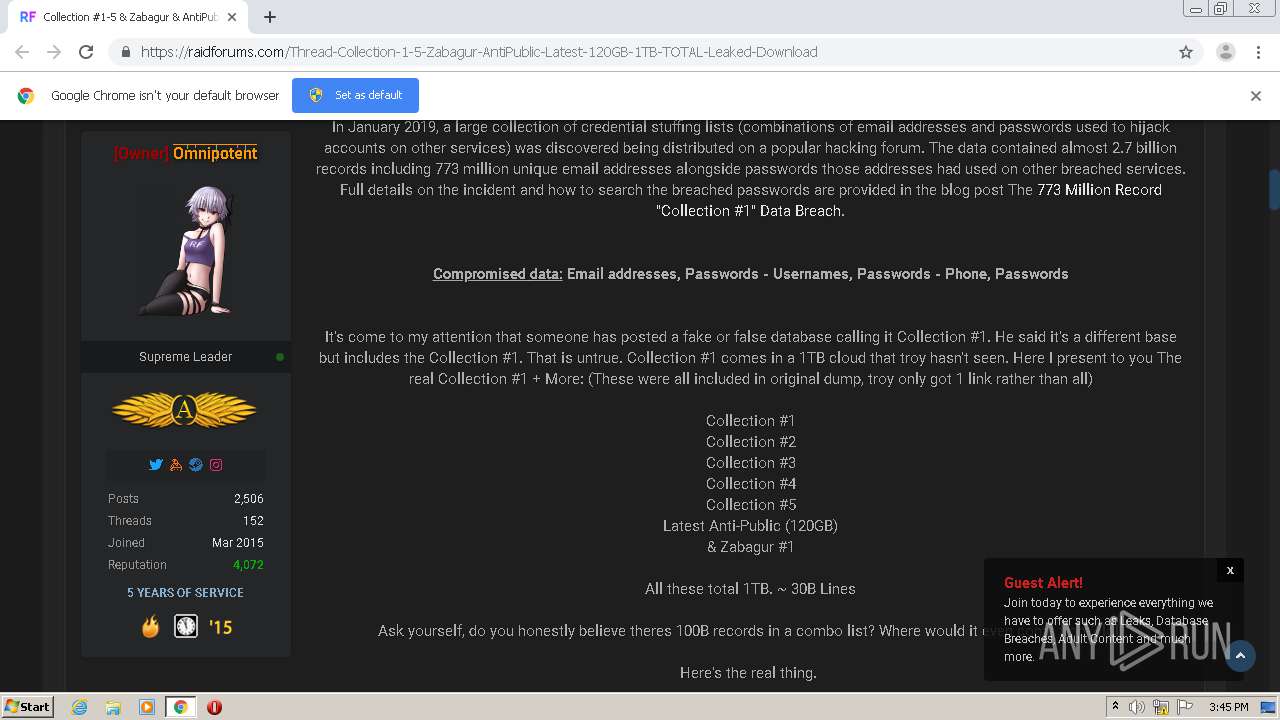This screenshot has height=720, width=1280.
Task: Click the 2,506 posts count
Action: click(248, 499)
